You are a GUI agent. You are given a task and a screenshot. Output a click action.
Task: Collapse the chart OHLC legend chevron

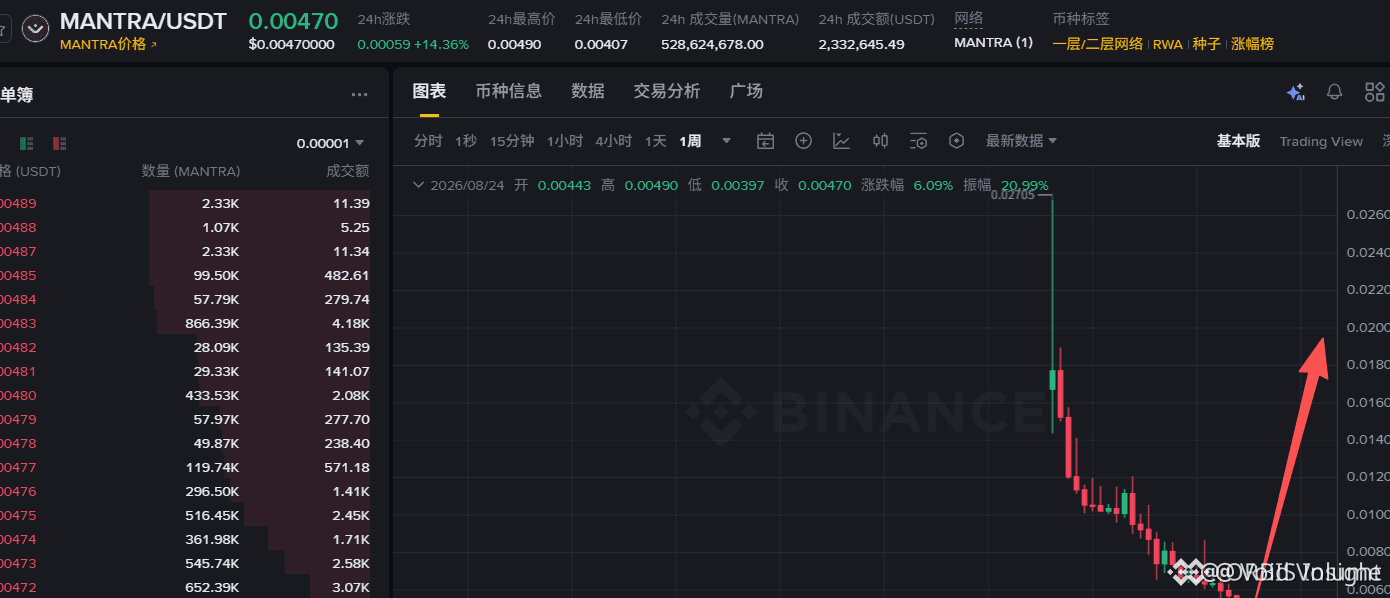point(418,185)
